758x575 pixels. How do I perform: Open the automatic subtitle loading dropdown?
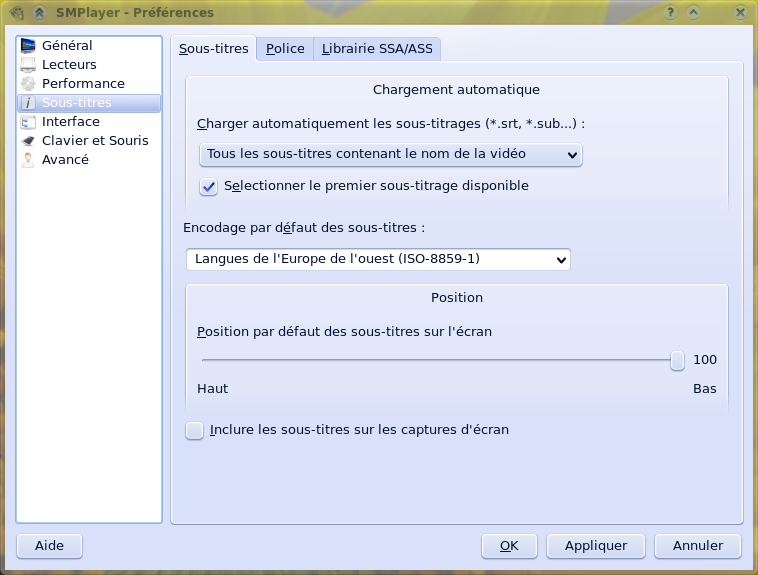click(x=390, y=154)
